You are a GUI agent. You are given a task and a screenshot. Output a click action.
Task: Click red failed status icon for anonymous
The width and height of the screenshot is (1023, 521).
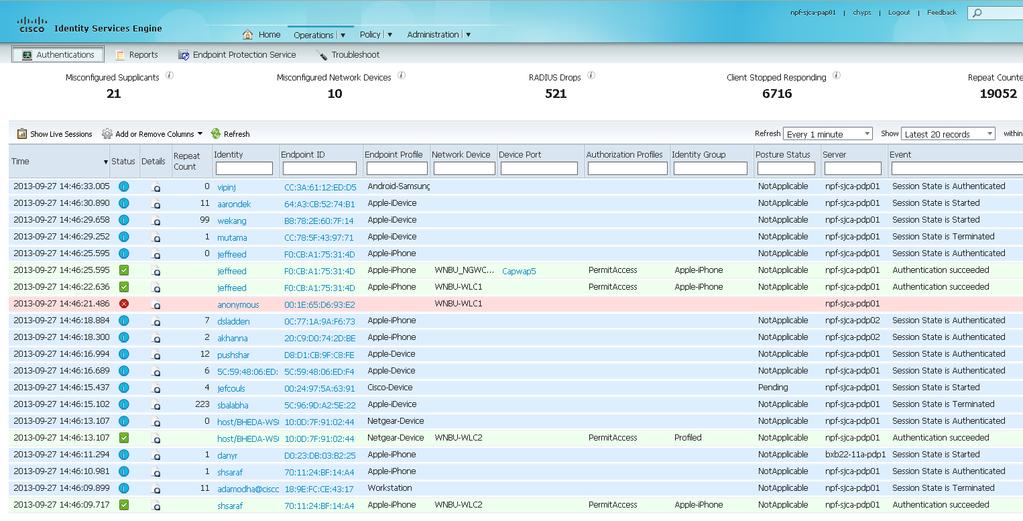[124, 304]
